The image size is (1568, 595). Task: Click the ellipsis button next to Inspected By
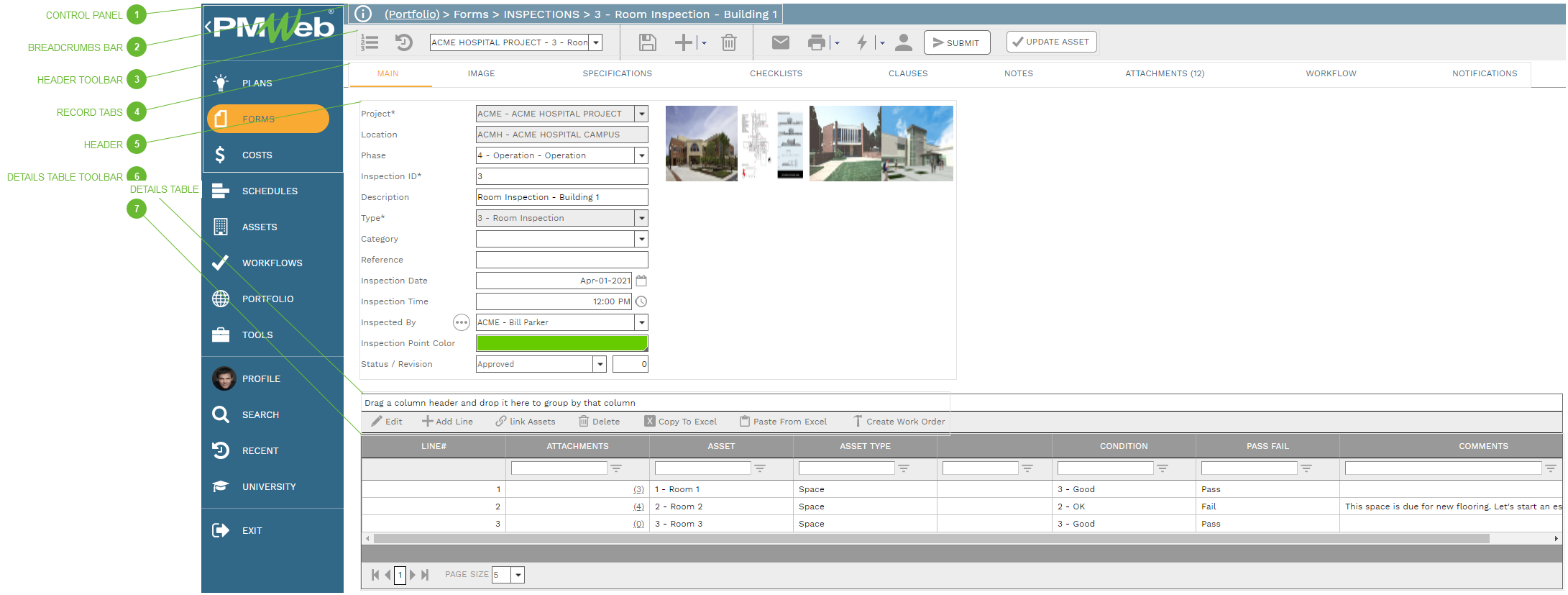[x=461, y=322]
